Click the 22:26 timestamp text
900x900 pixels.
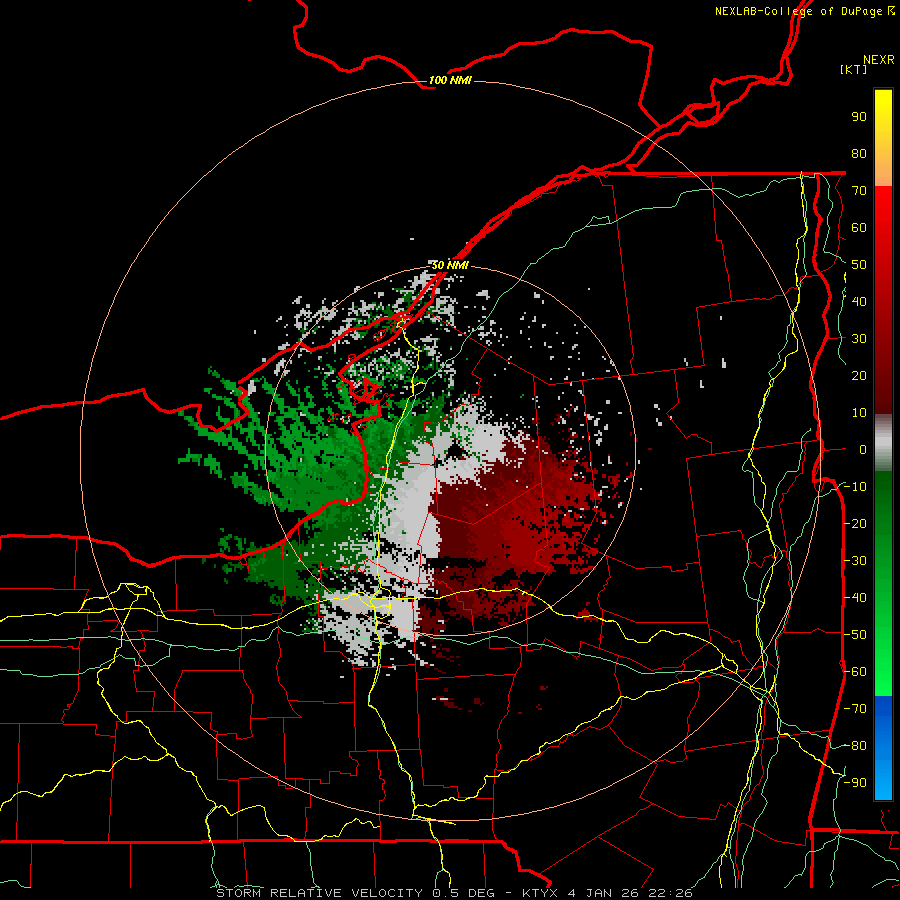pyautogui.click(x=670, y=893)
